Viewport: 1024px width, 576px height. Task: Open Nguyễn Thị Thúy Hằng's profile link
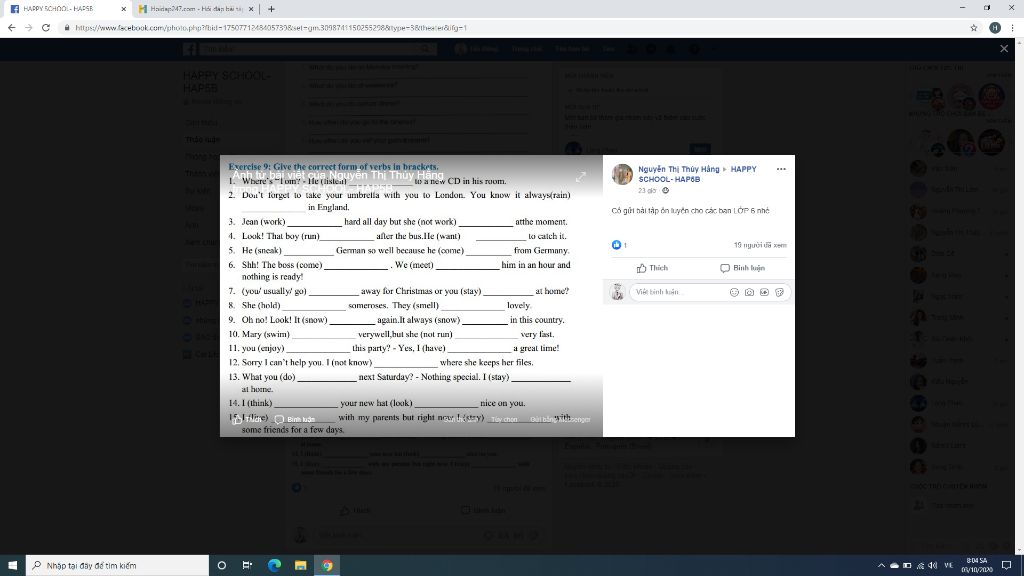pos(679,169)
